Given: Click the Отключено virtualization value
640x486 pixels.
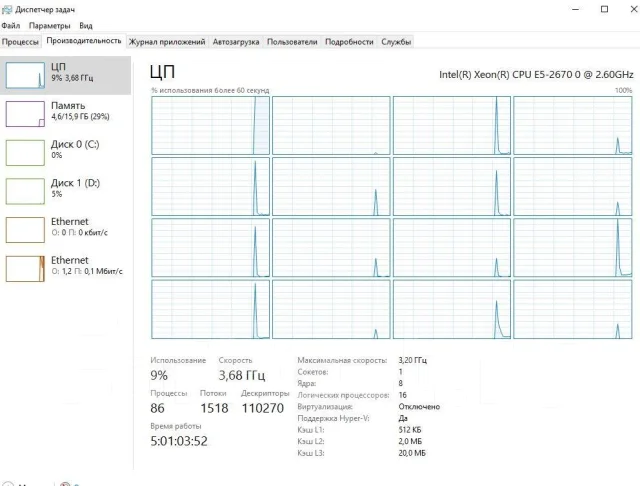Looking at the screenshot, I should (x=419, y=406).
